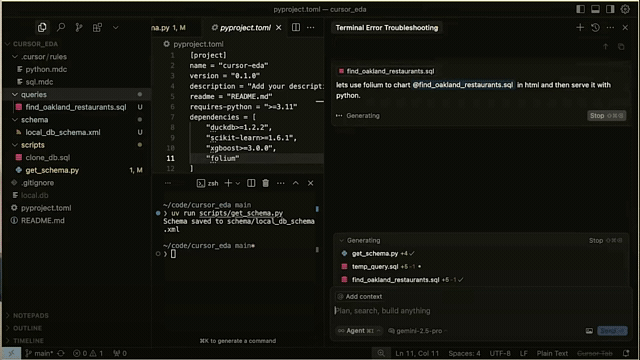Open the Source Control view icon

click(79, 27)
